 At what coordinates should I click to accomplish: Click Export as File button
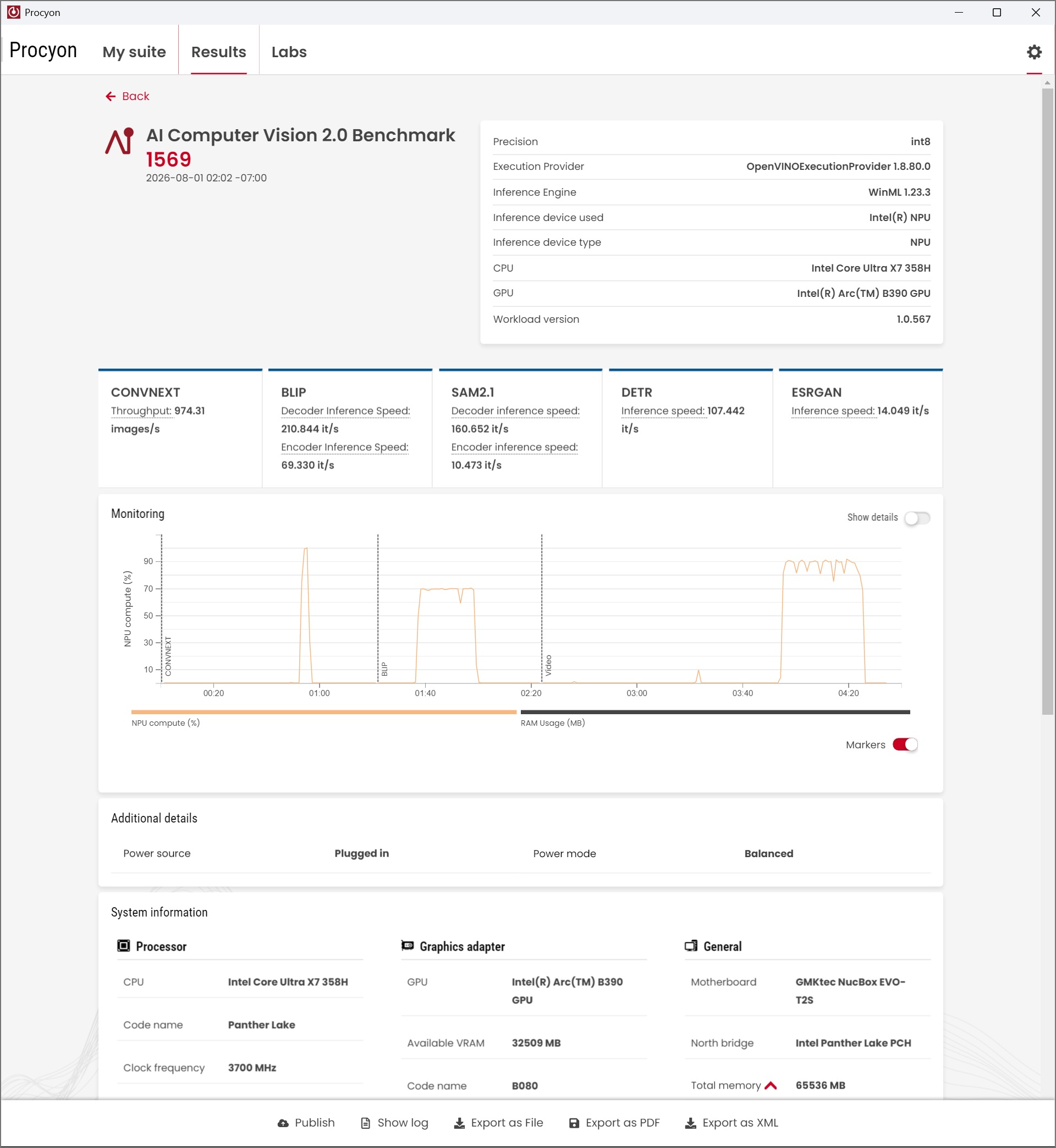tap(498, 1123)
